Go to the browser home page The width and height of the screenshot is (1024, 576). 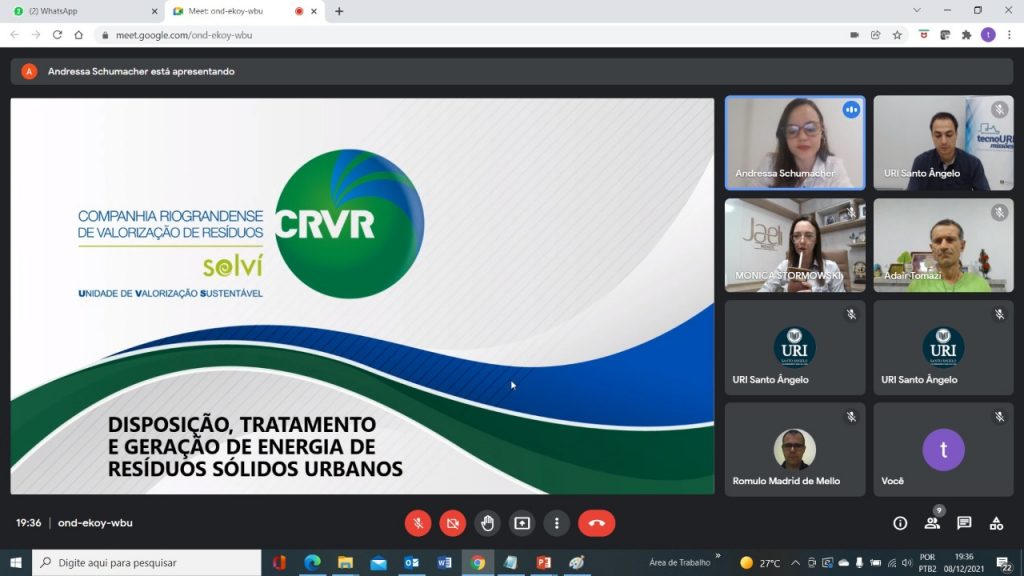(78, 35)
